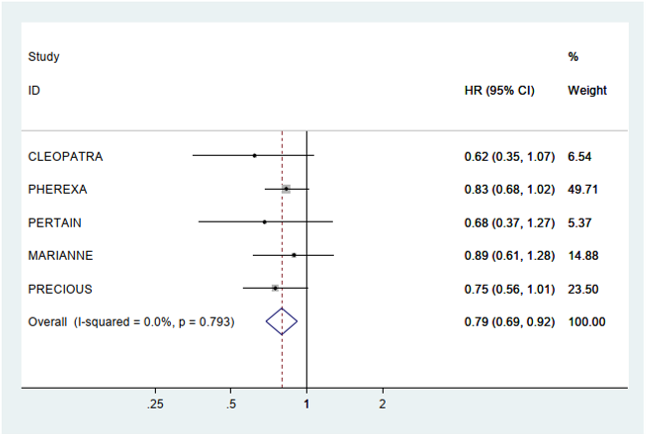The width and height of the screenshot is (646, 434).
Task: Click the HR (95% CI) column header
Action: pyautogui.click(x=500, y=90)
